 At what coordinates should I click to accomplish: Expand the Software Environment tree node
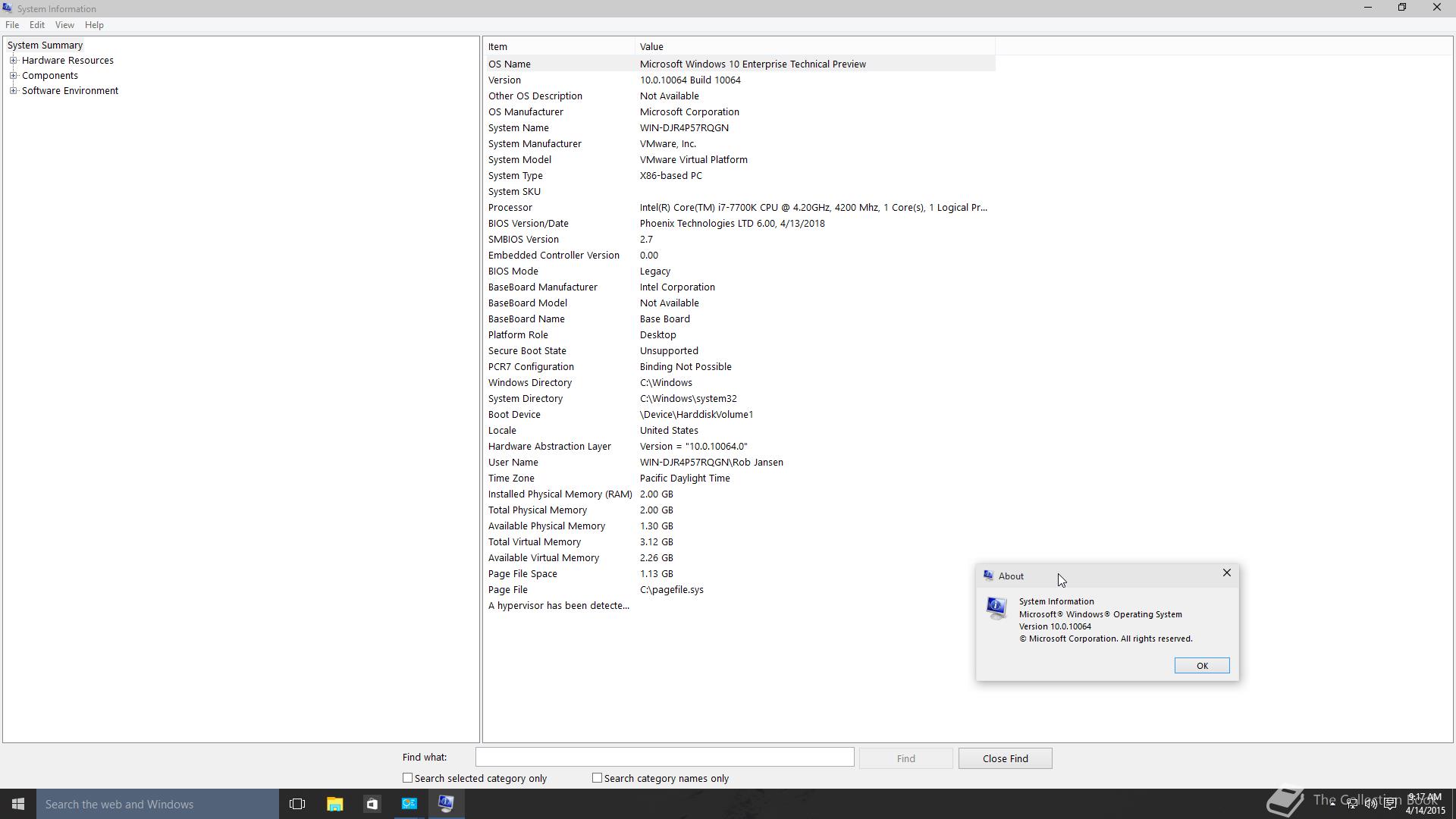13,91
